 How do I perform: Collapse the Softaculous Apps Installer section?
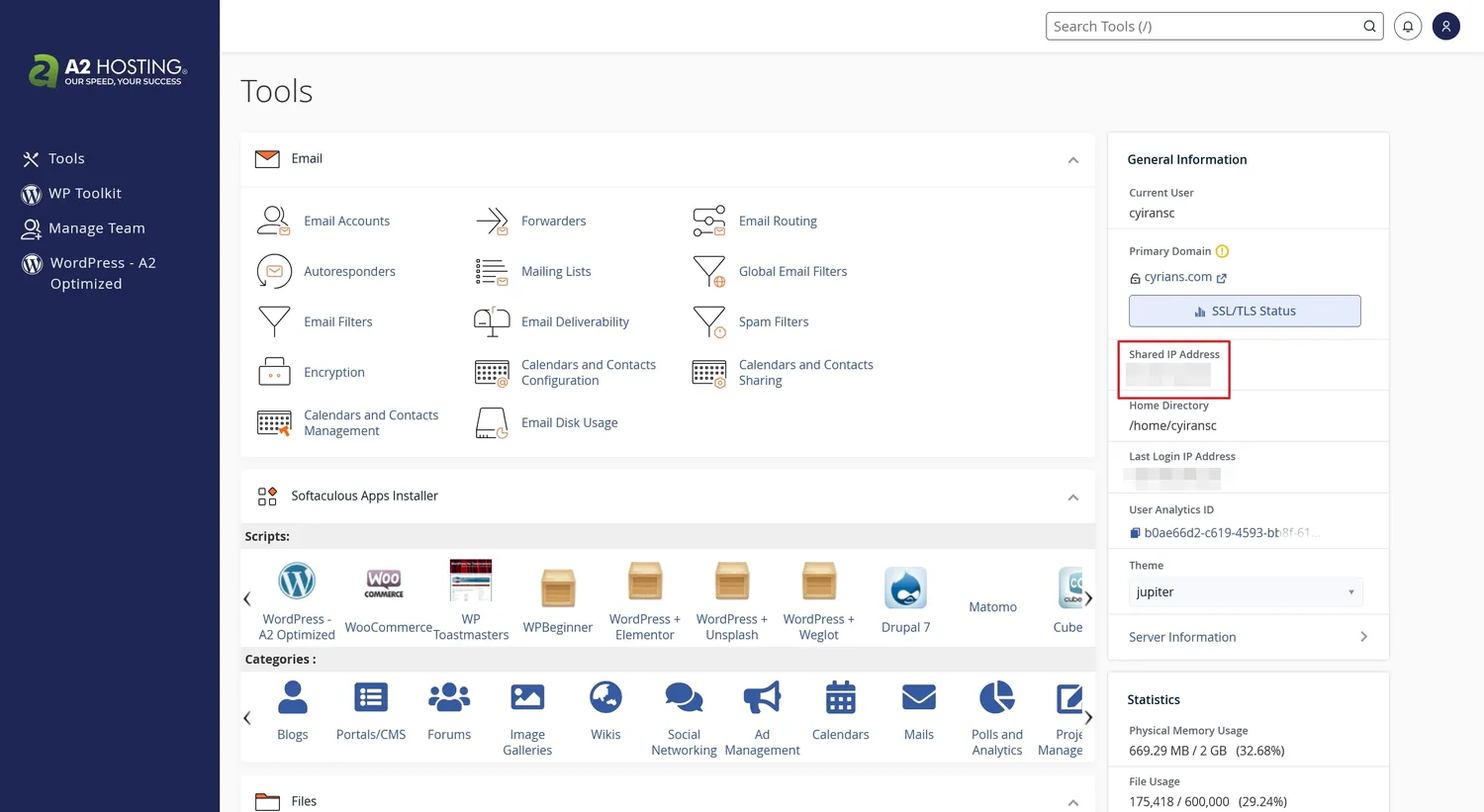[1072, 497]
